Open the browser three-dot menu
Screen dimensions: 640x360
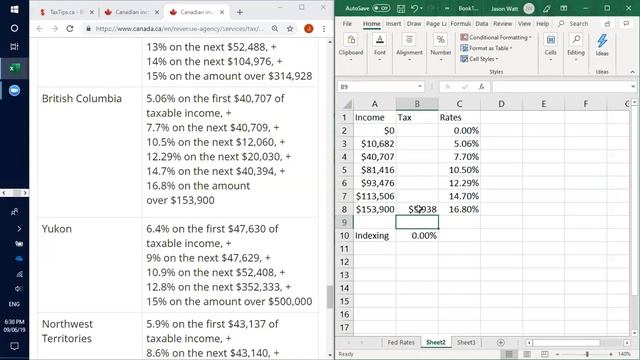click(324, 29)
